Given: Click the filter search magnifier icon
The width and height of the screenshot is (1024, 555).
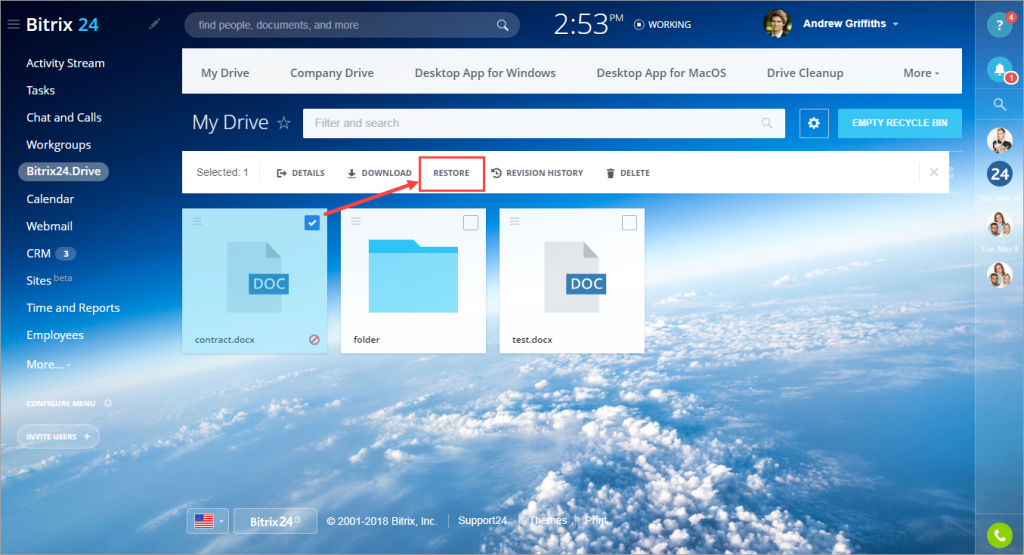Looking at the screenshot, I should (767, 123).
